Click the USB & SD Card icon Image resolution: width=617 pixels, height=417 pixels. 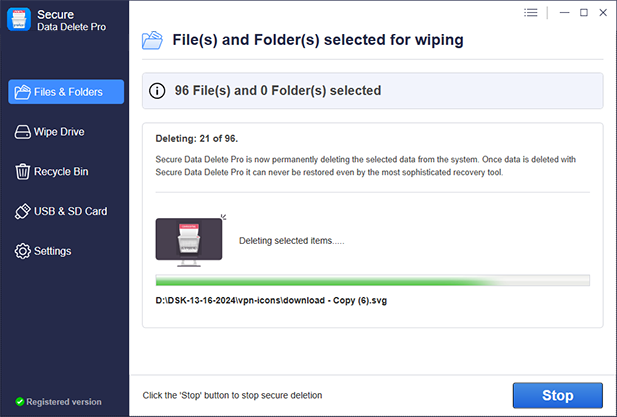pyautogui.click(x=23, y=212)
